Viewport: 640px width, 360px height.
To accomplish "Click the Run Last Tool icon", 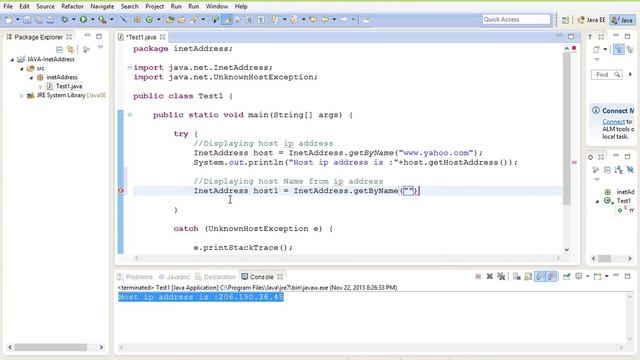I will tap(102, 20).
